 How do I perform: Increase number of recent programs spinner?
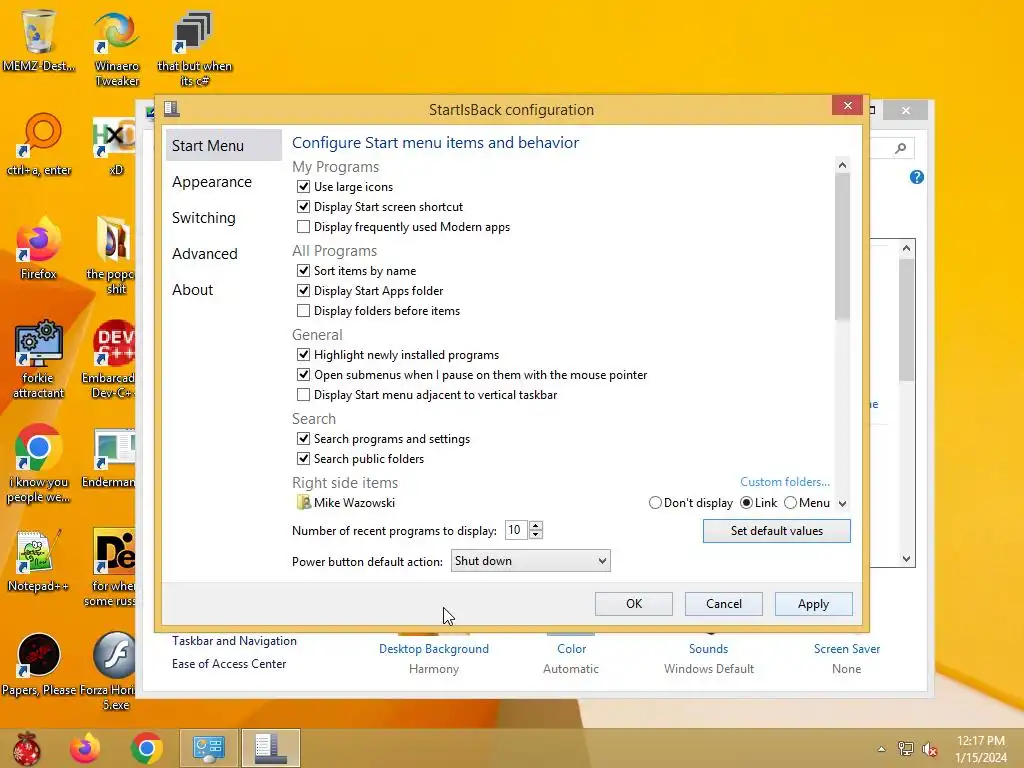click(536, 526)
